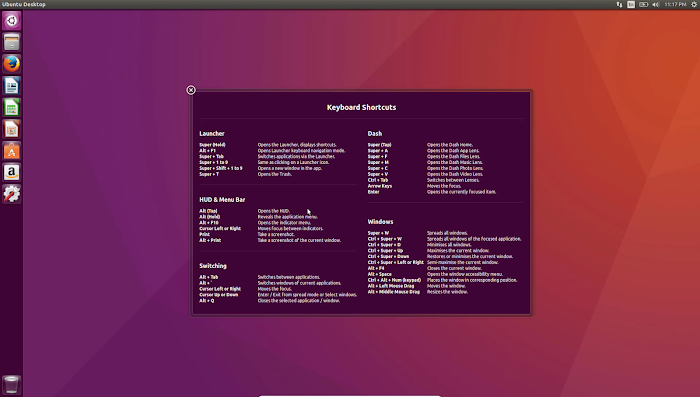Click 'Reveals the application menu.' text
This screenshot has width=700, height=397.
coord(288,217)
